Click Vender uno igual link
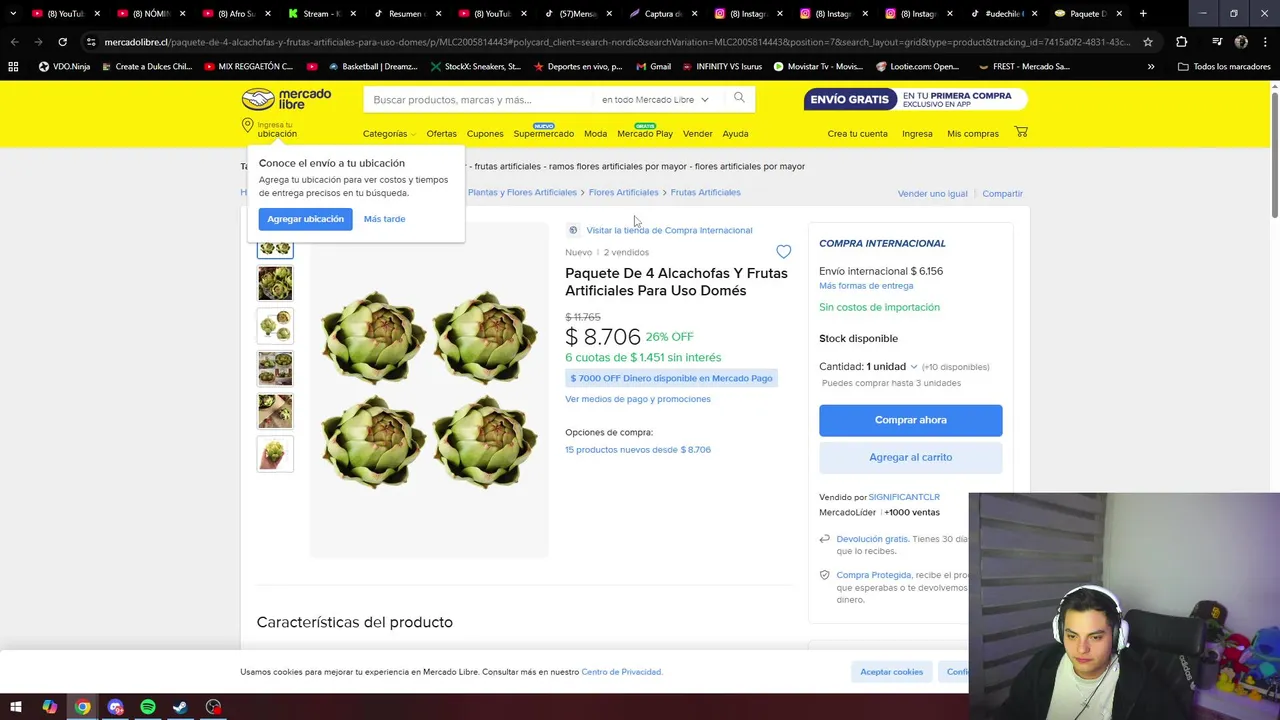The image size is (1280, 720). 932,194
